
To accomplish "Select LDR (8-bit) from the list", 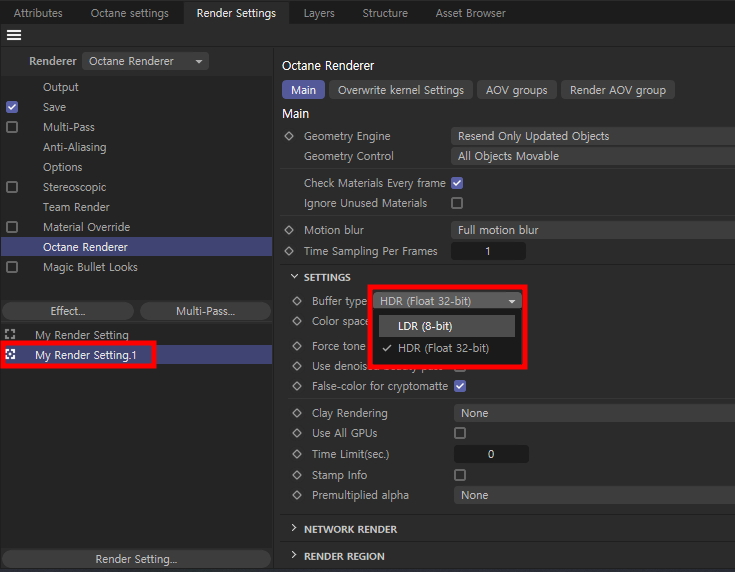I will 447,326.
